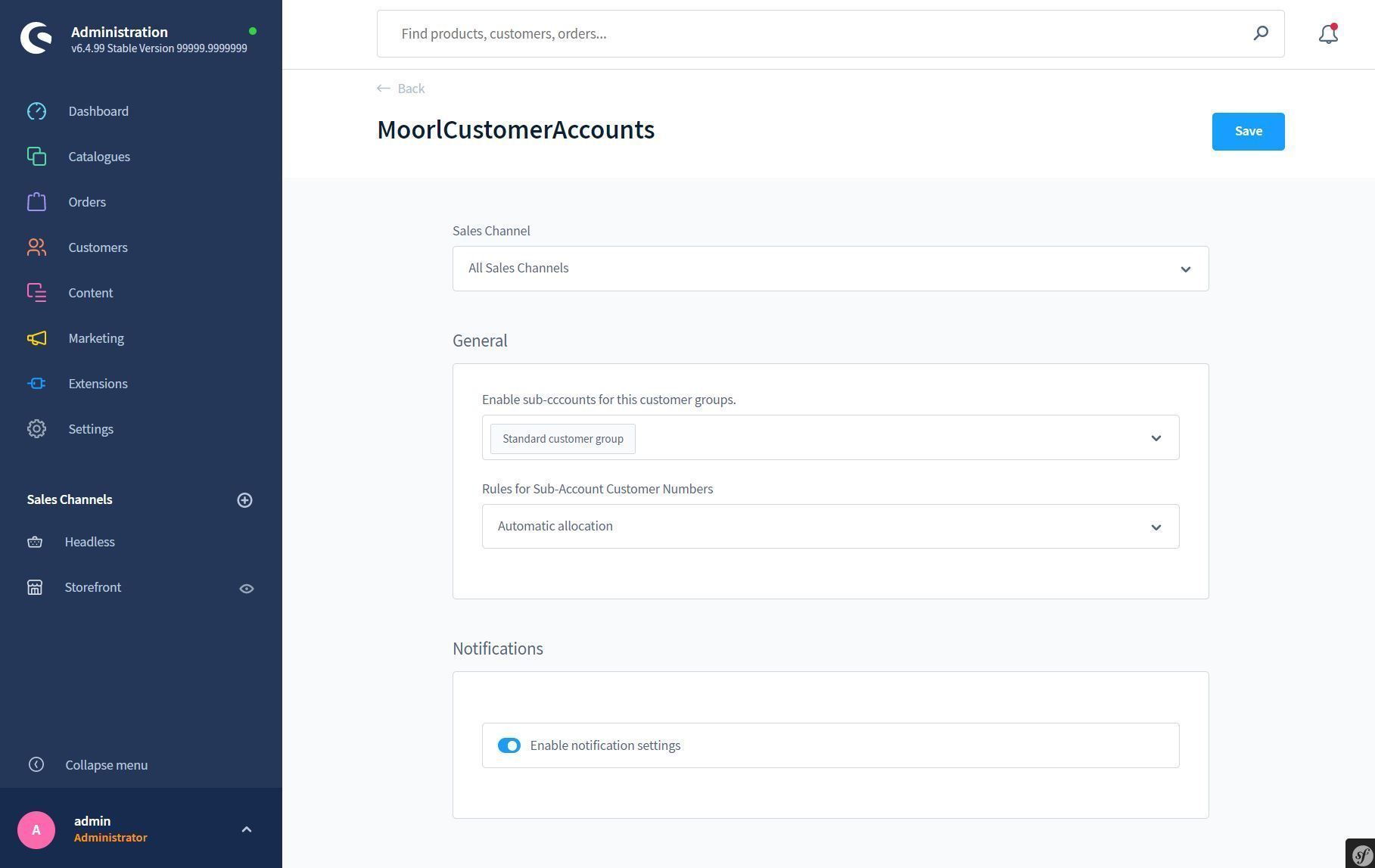Click the Orders shopping bag icon
The height and width of the screenshot is (868, 1375).
point(36,202)
